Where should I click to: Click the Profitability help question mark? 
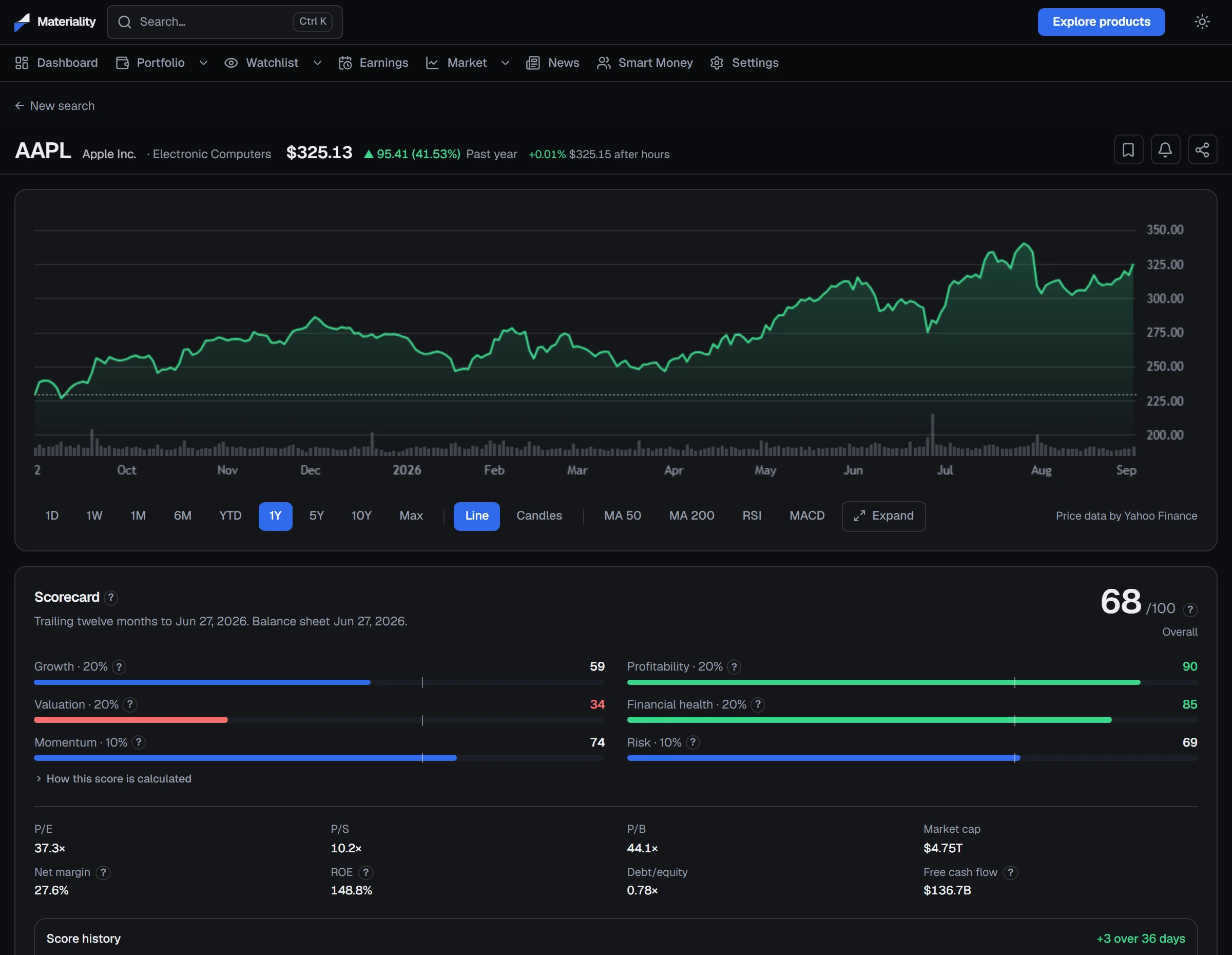pyautogui.click(x=734, y=667)
